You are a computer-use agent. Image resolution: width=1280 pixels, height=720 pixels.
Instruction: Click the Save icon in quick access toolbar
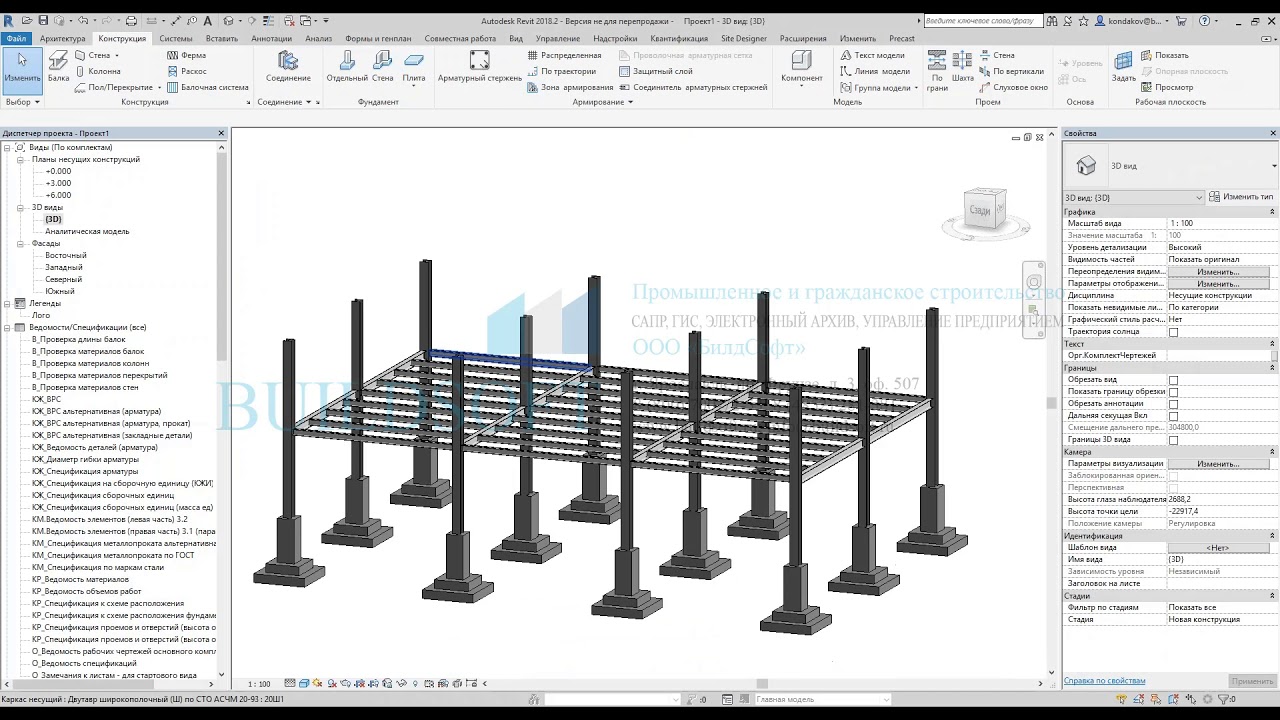click(43, 20)
